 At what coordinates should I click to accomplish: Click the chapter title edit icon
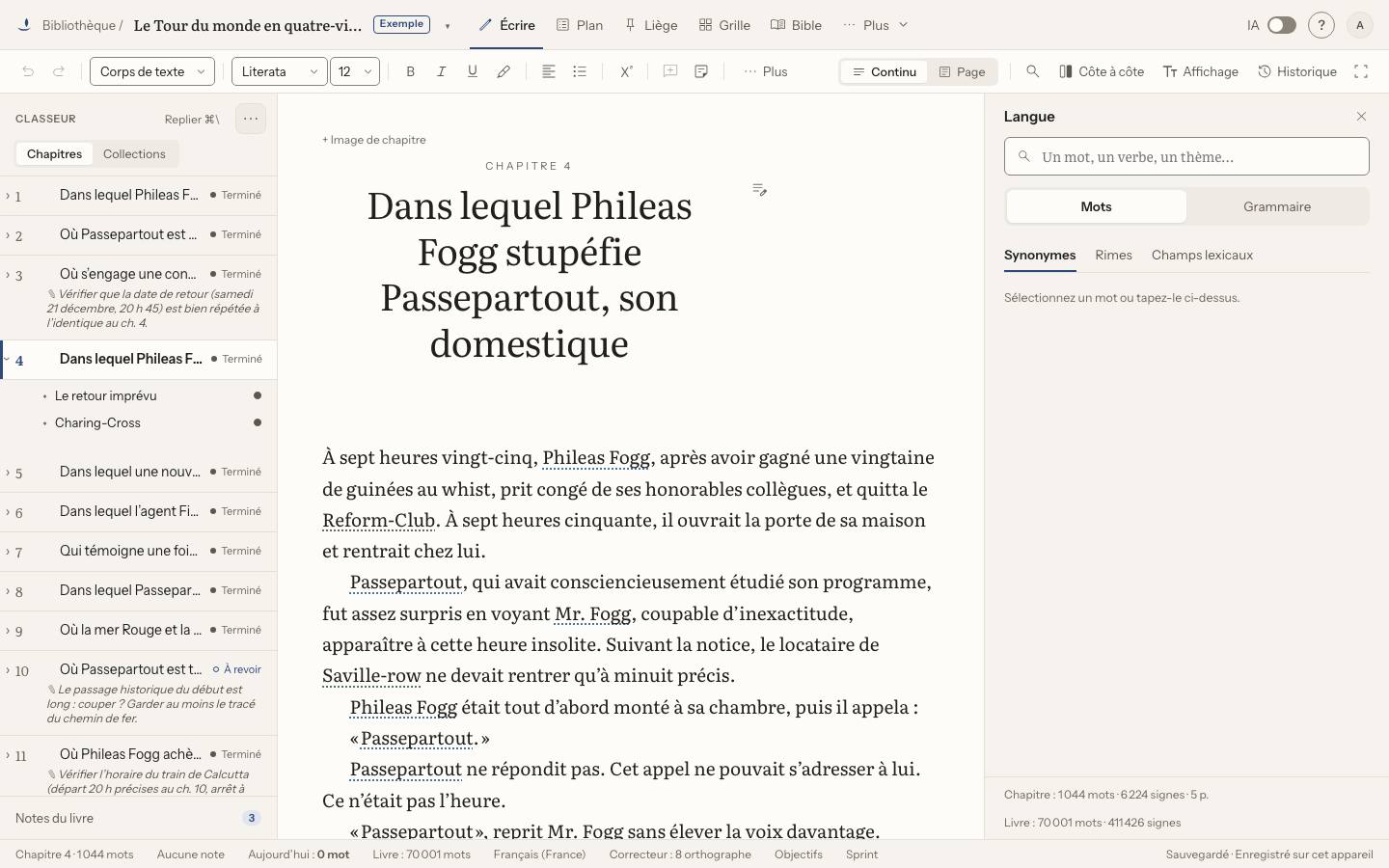[760, 190]
